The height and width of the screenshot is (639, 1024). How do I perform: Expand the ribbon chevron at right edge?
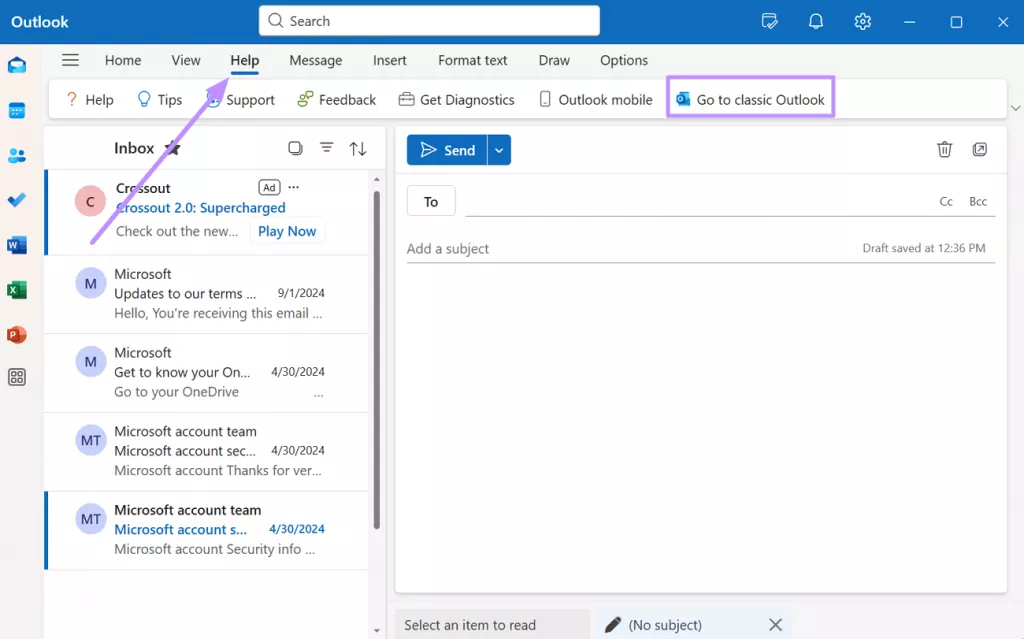click(x=1016, y=108)
